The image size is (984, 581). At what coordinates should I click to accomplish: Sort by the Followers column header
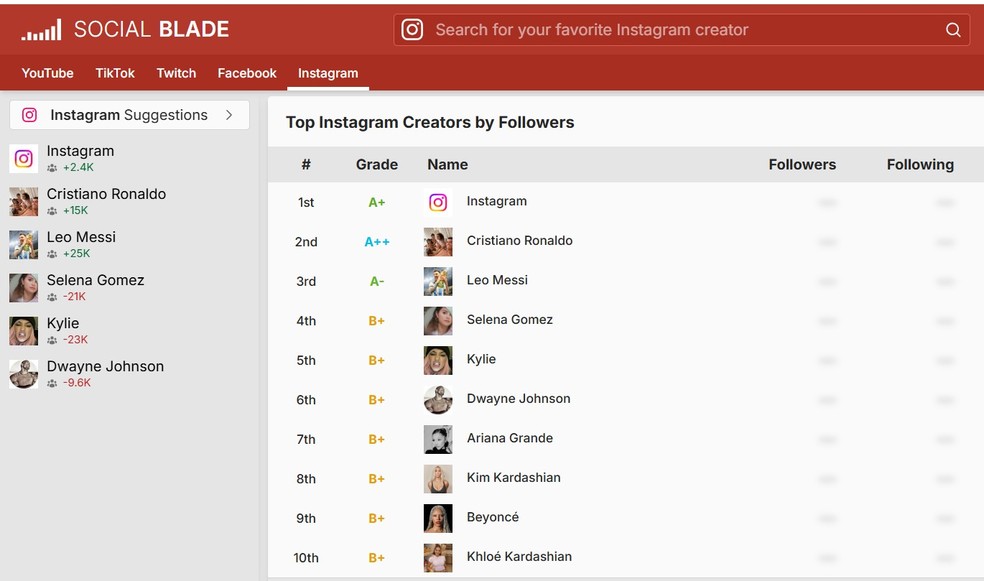(802, 165)
